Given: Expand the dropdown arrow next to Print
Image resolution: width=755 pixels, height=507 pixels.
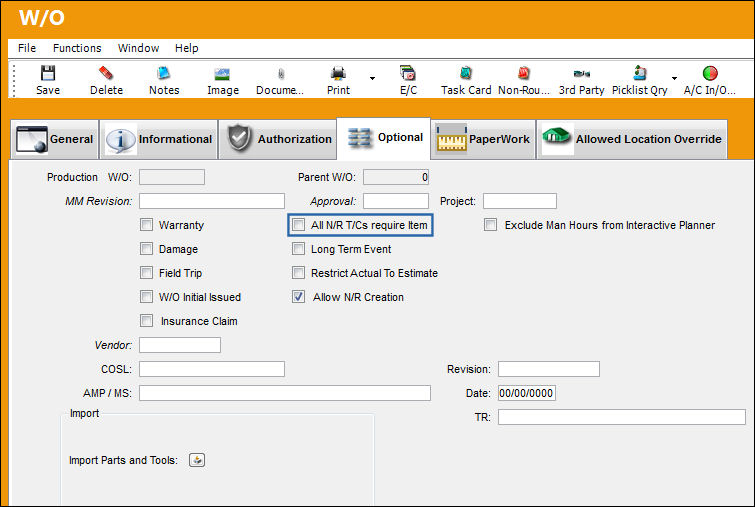Looking at the screenshot, I should point(372,78).
